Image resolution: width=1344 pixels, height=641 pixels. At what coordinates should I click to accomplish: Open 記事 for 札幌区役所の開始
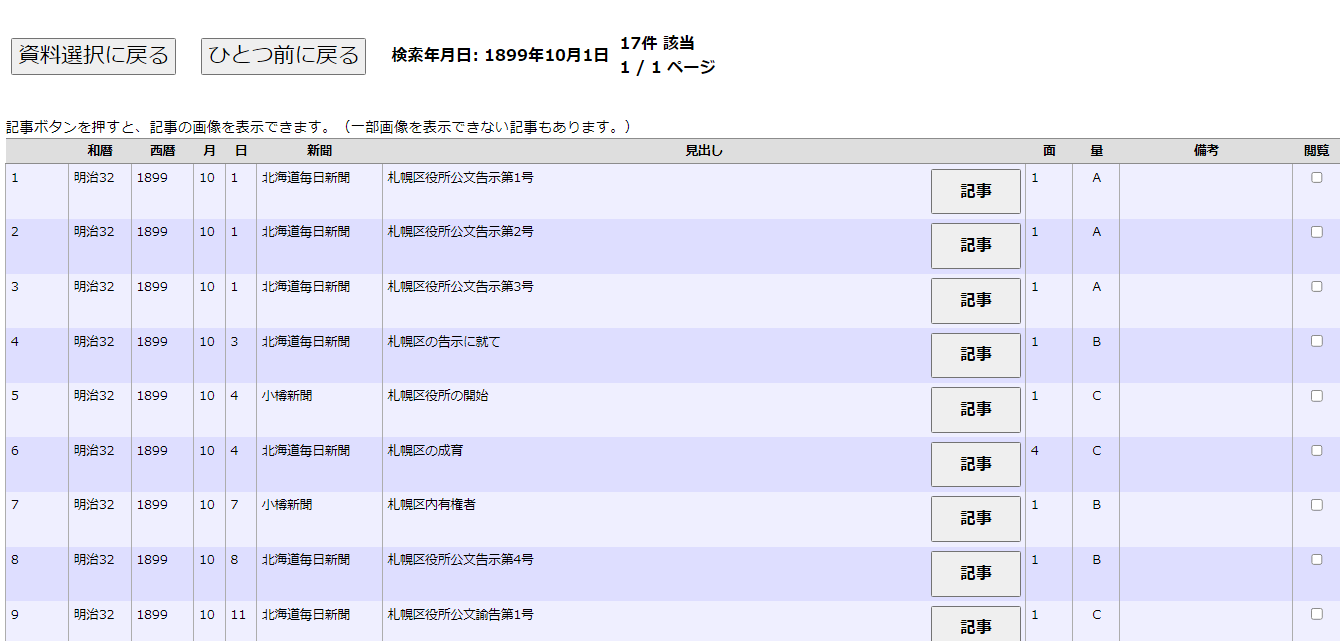(x=976, y=410)
